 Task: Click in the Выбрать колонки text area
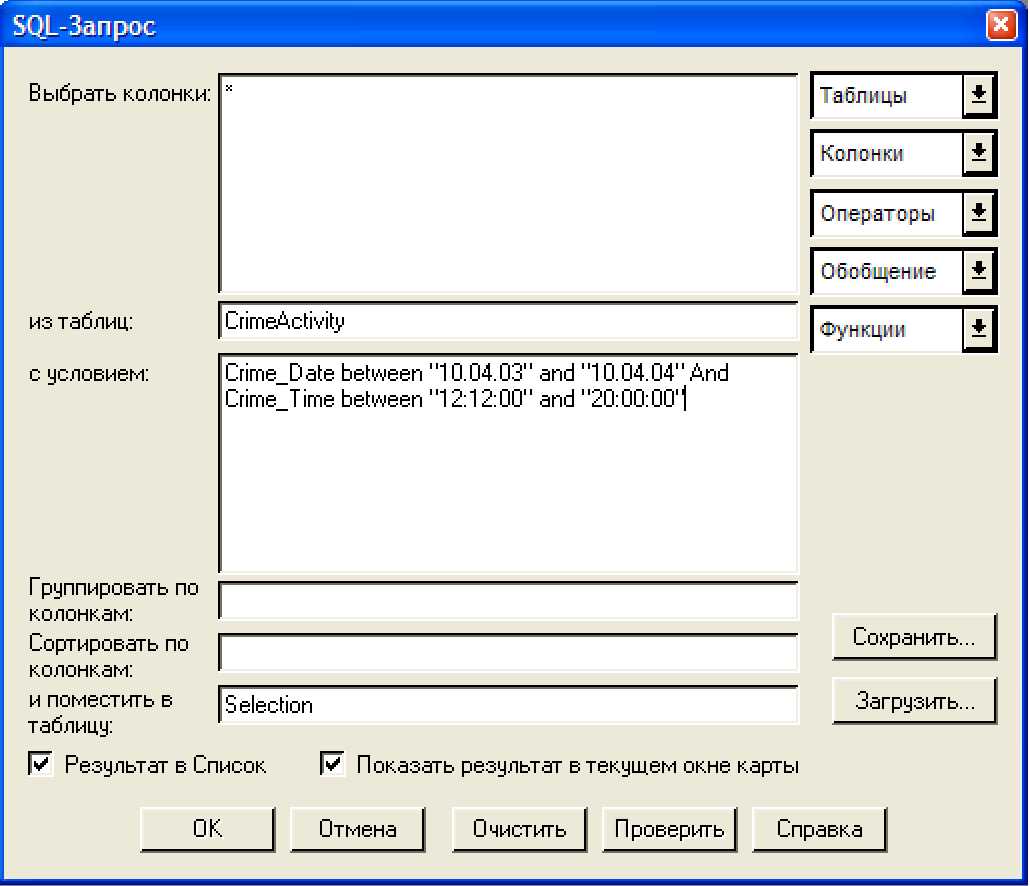point(507,183)
